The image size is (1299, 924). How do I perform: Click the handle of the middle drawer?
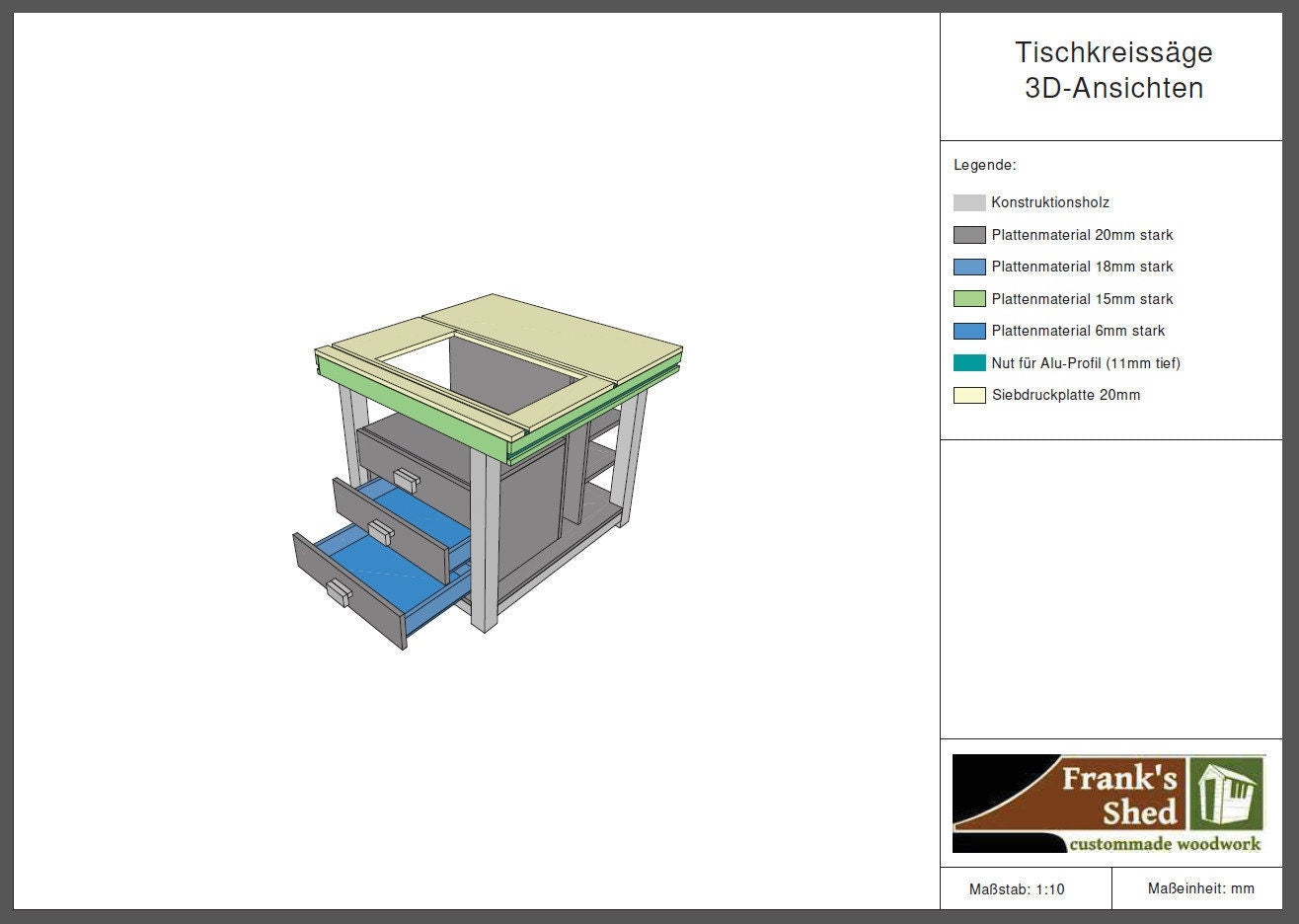pyautogui.click(x=380, y=530)
